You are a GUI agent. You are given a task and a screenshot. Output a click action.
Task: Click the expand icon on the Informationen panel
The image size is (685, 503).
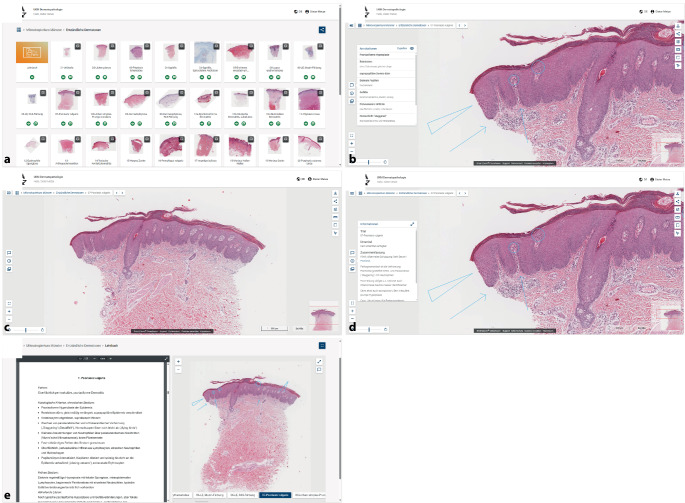tap(412, 224)
